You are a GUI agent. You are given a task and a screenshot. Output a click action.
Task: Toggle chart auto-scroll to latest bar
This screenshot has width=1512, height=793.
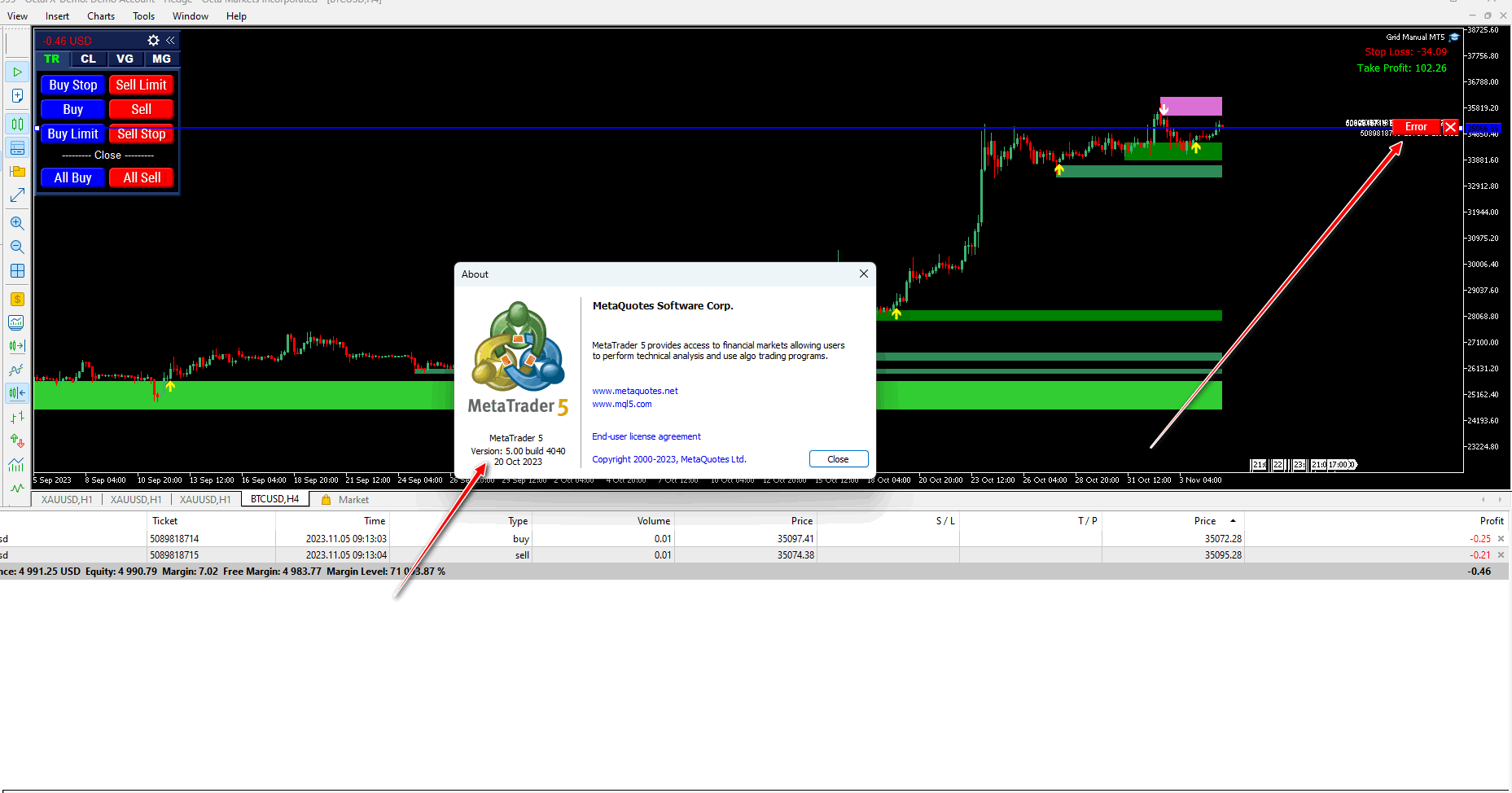coord(17,346)
